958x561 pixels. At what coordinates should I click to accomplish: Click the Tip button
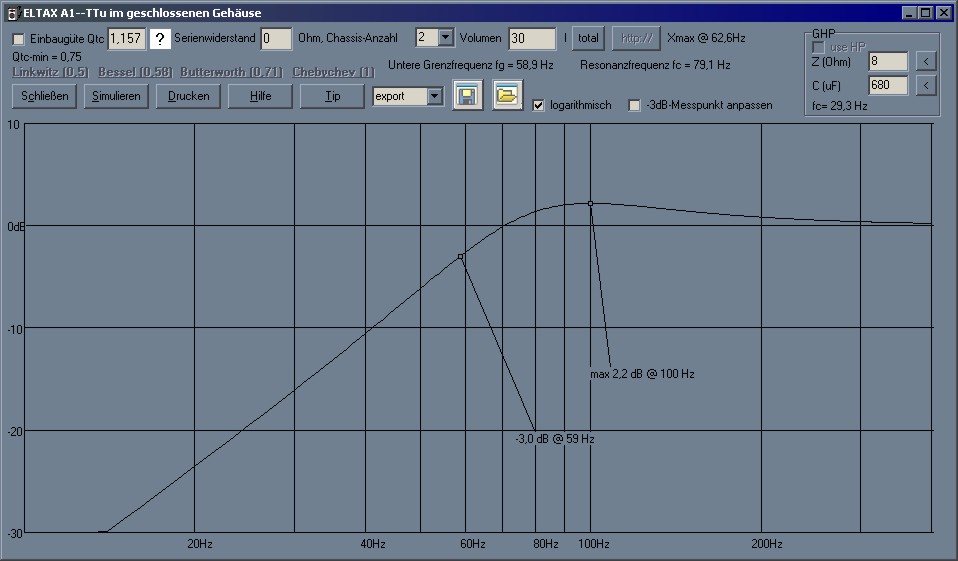coord(332,96)
